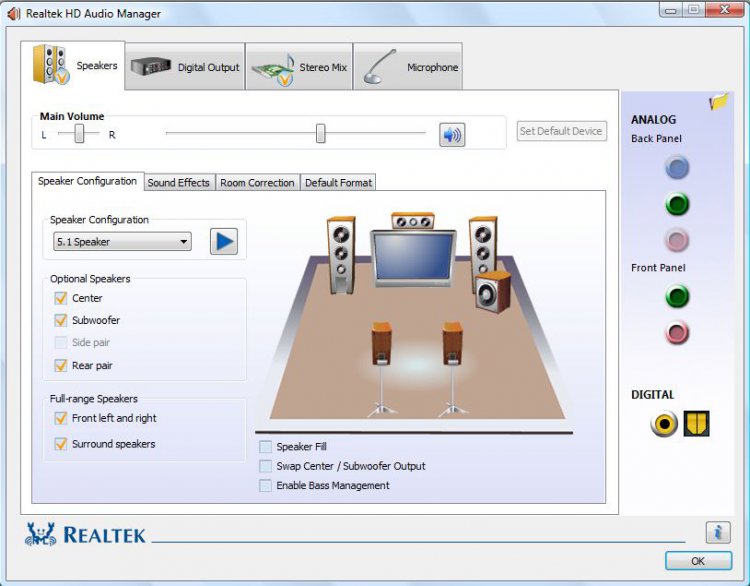The height and width of the screenshot is (586, 750).
Task: Uncheck the Center optional speaker
Action: tap(60, 298)
